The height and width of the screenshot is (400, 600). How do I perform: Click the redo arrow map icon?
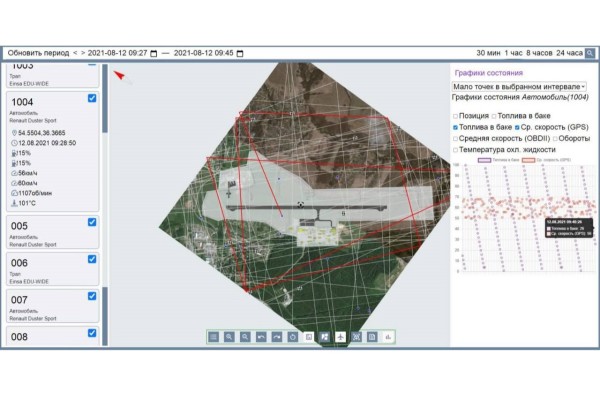[277, 338]
